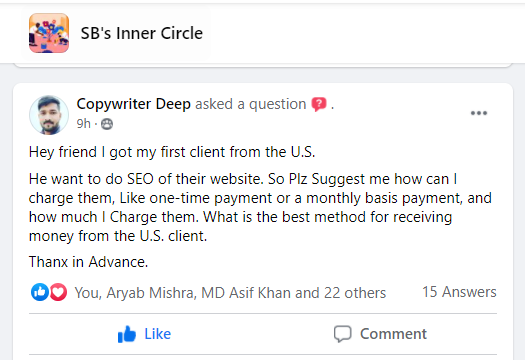Click the Comment button label

(393, 334)
